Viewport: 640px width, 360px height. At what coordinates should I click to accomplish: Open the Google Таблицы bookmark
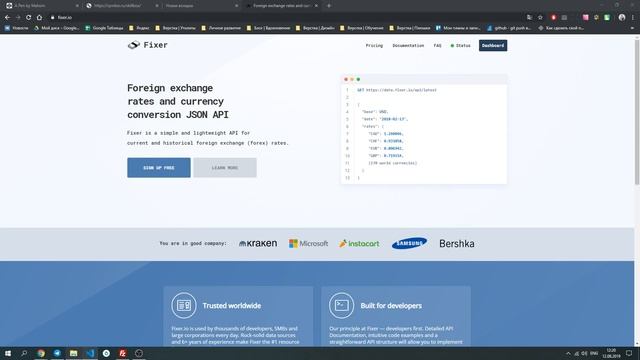[x=104, y=28]
